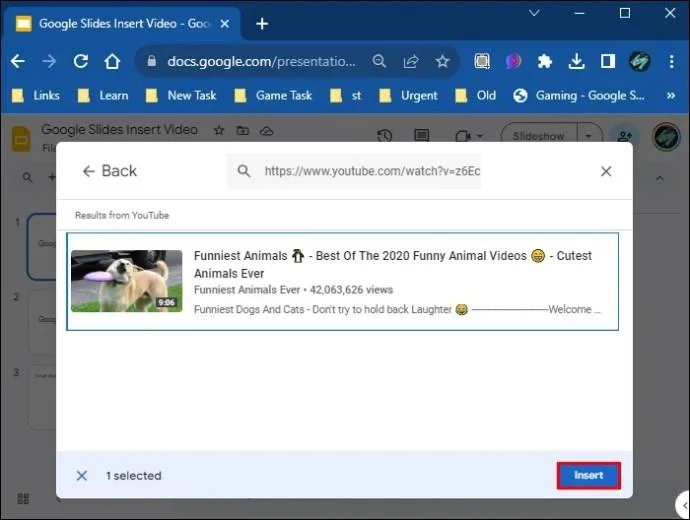
Task: Click the YouTube URL search field
Action: click(x=354, y=171)
